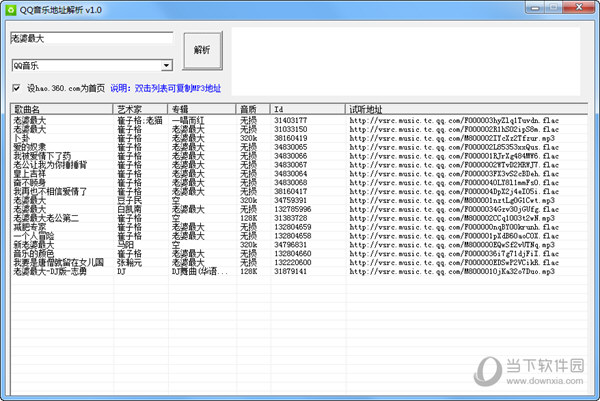Screen dimensions: 600x401
Task: Select the song 奋不顾身
Action: [x=30, y=183]
